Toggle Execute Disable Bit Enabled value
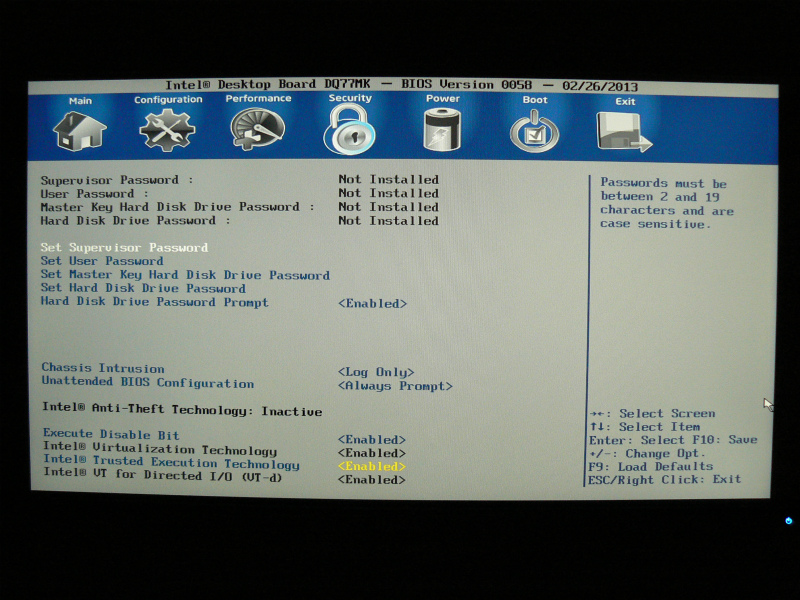Screen dimensions: 800x600 tap(372, 440)
